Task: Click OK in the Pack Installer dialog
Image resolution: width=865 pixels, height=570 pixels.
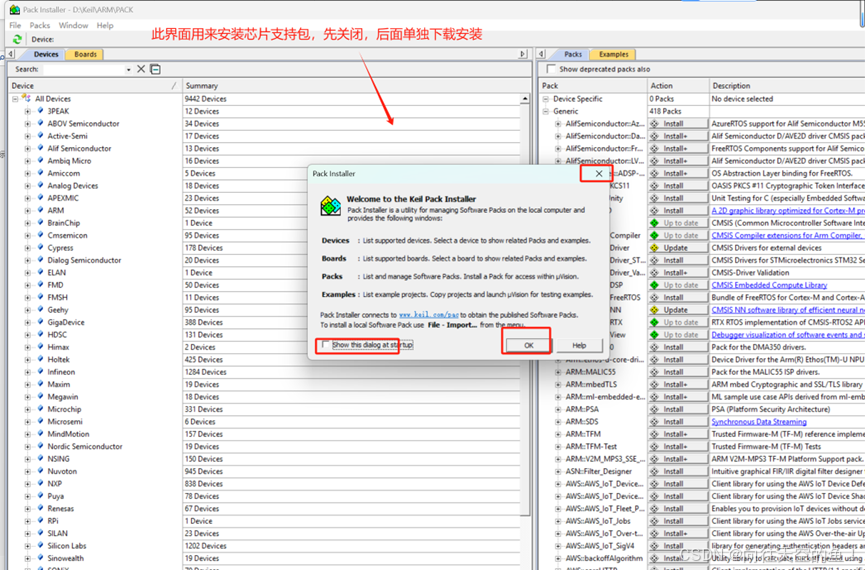Action: pyautogui.click(x=528, y=345)
